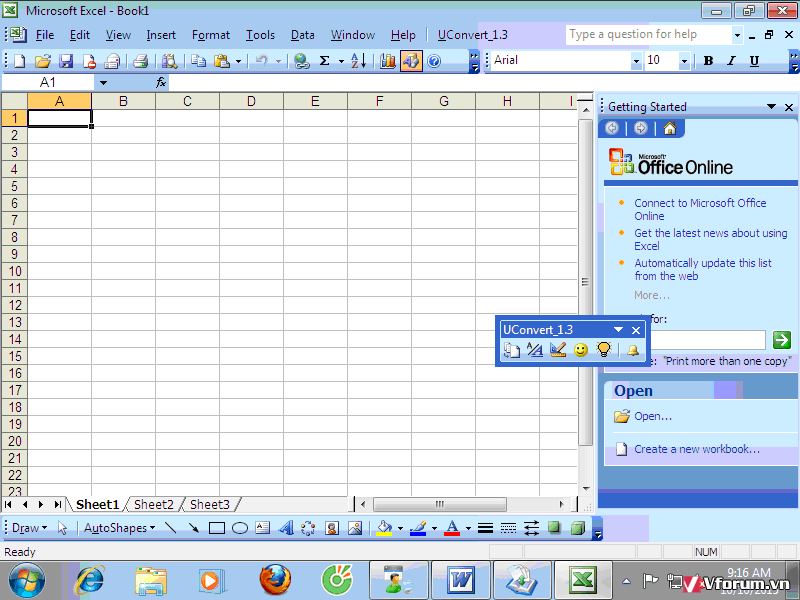Image resolution: width=800 pixels, height=600 pixels.
Task: Click the smiley icon in UConvert toolbar
Action: pyautogui.click(x=581, y=350)
